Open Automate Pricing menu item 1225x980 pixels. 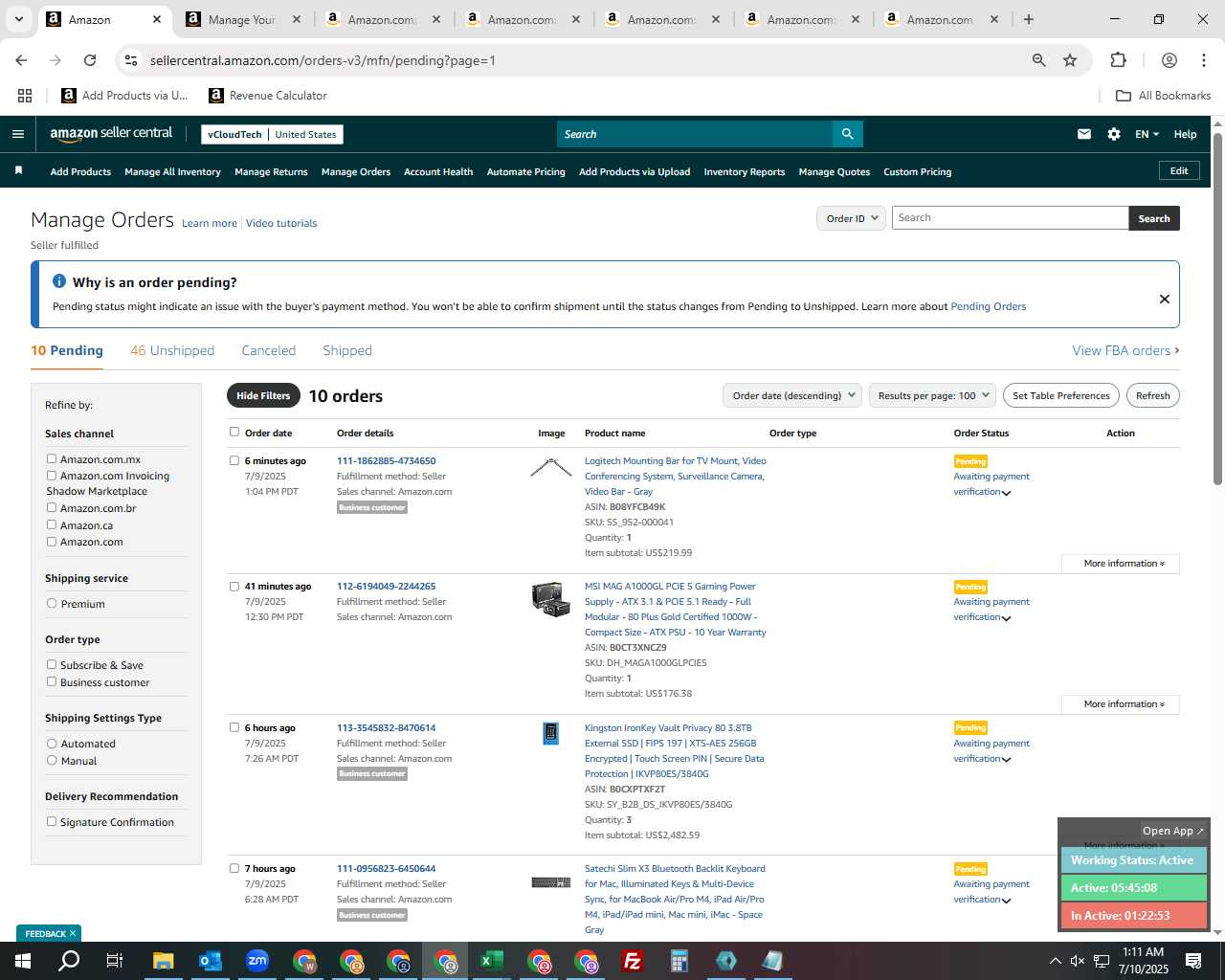(525, 172)
